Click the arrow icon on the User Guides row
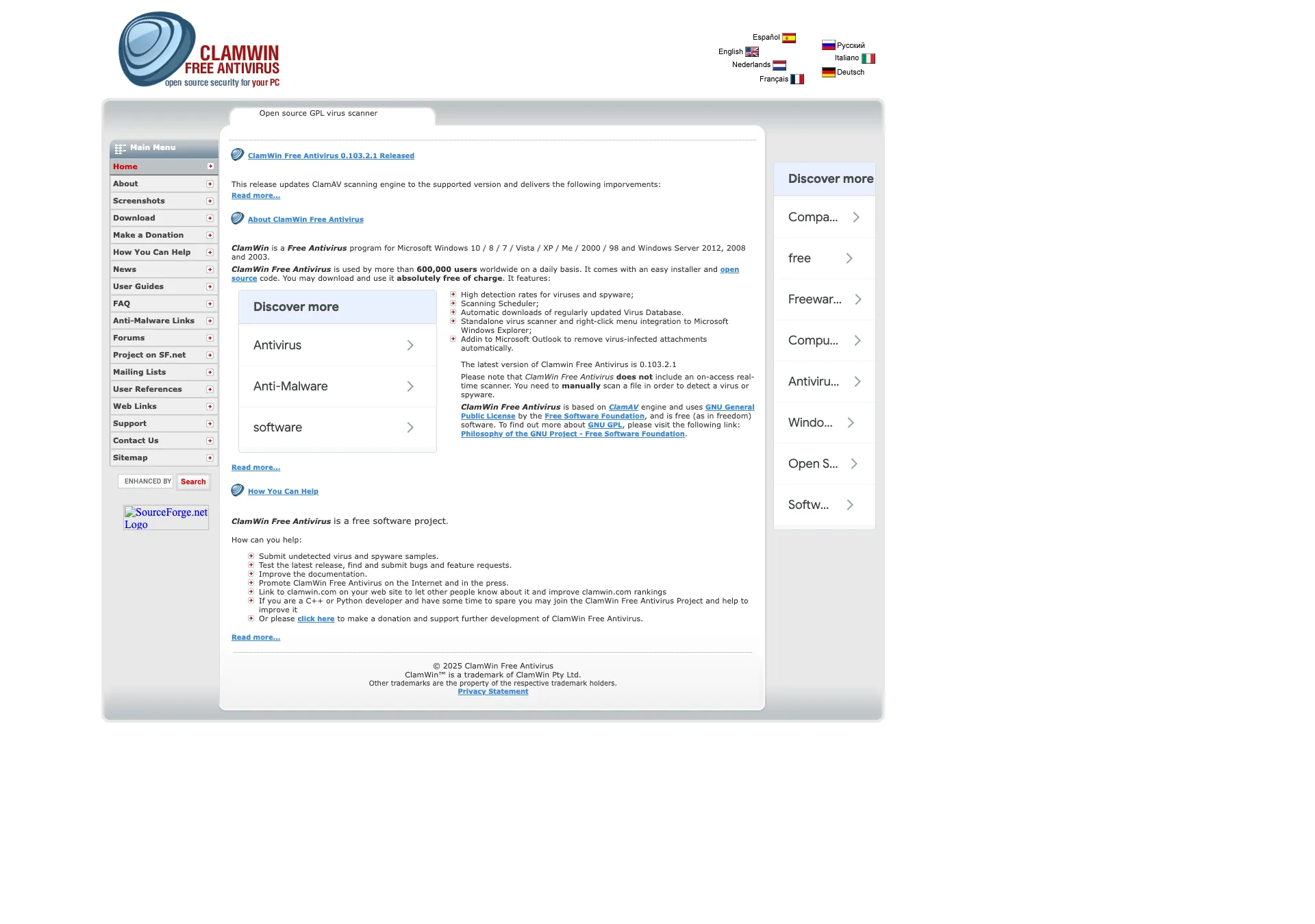Screen dimensions: 1315x924 (x=210, y=286)
